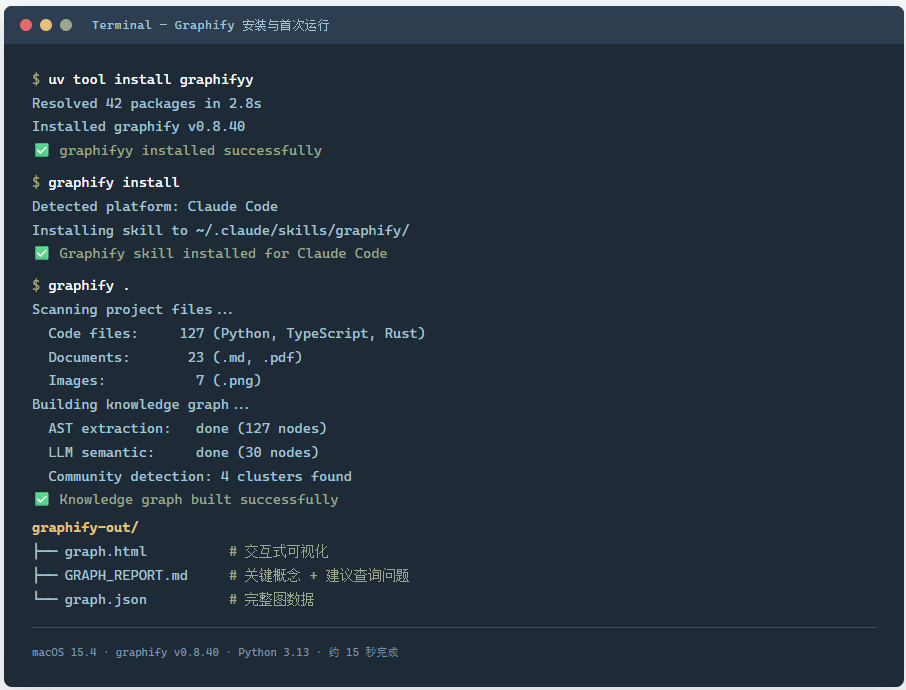Click the text 'Knowledge graph built successfully'
This screenshot has width=906, height=690.
199,500
